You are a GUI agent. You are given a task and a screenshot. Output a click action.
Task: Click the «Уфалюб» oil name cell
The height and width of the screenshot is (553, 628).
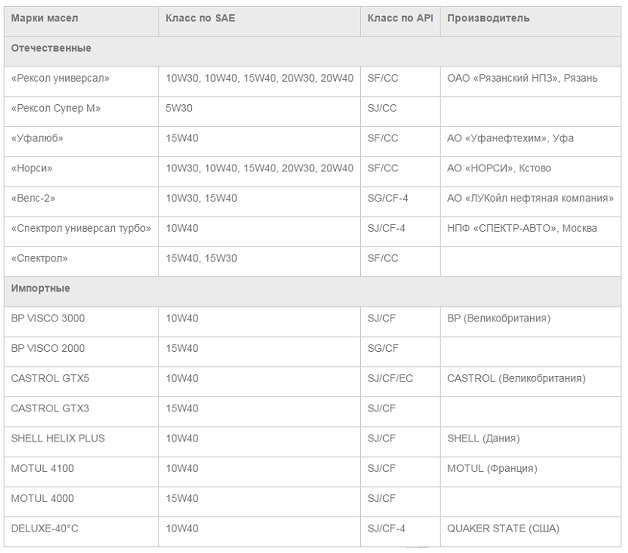(x=81, y=141)
